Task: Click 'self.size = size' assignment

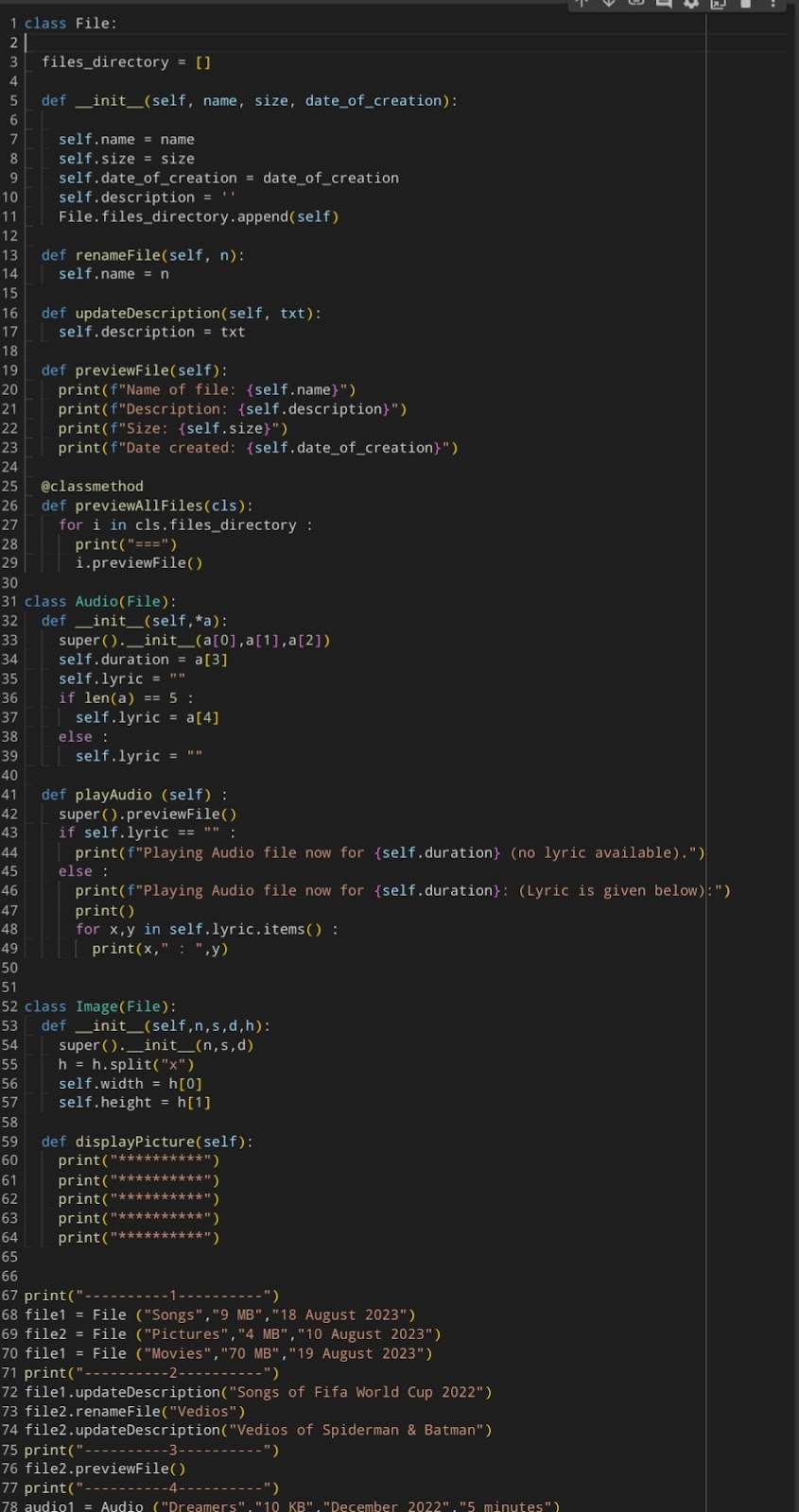Action: click(x=127, y=159)
